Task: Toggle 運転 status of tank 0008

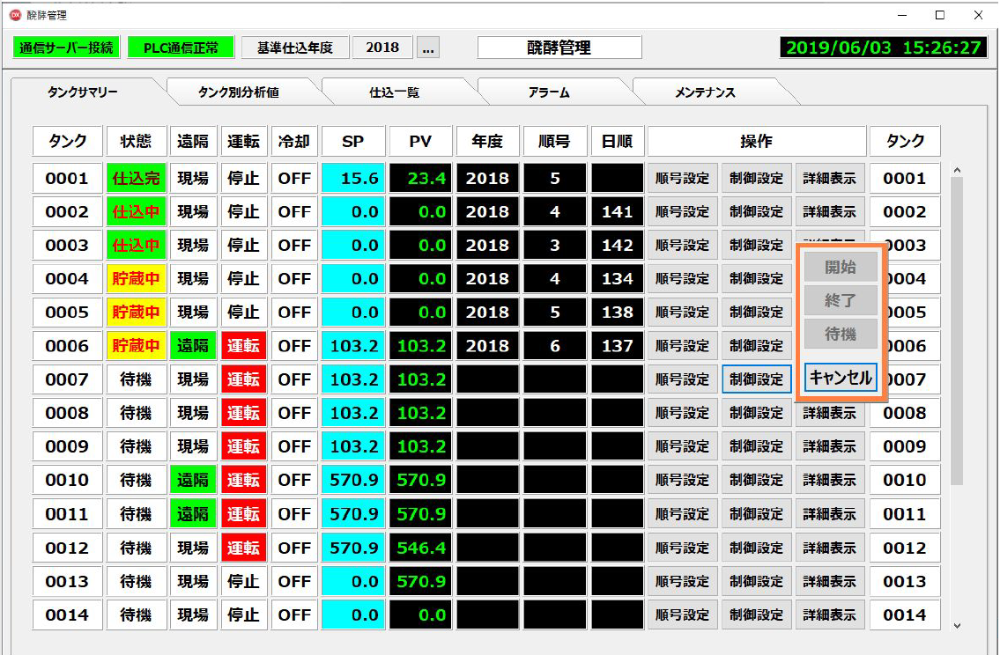Action: pos(244,413)
